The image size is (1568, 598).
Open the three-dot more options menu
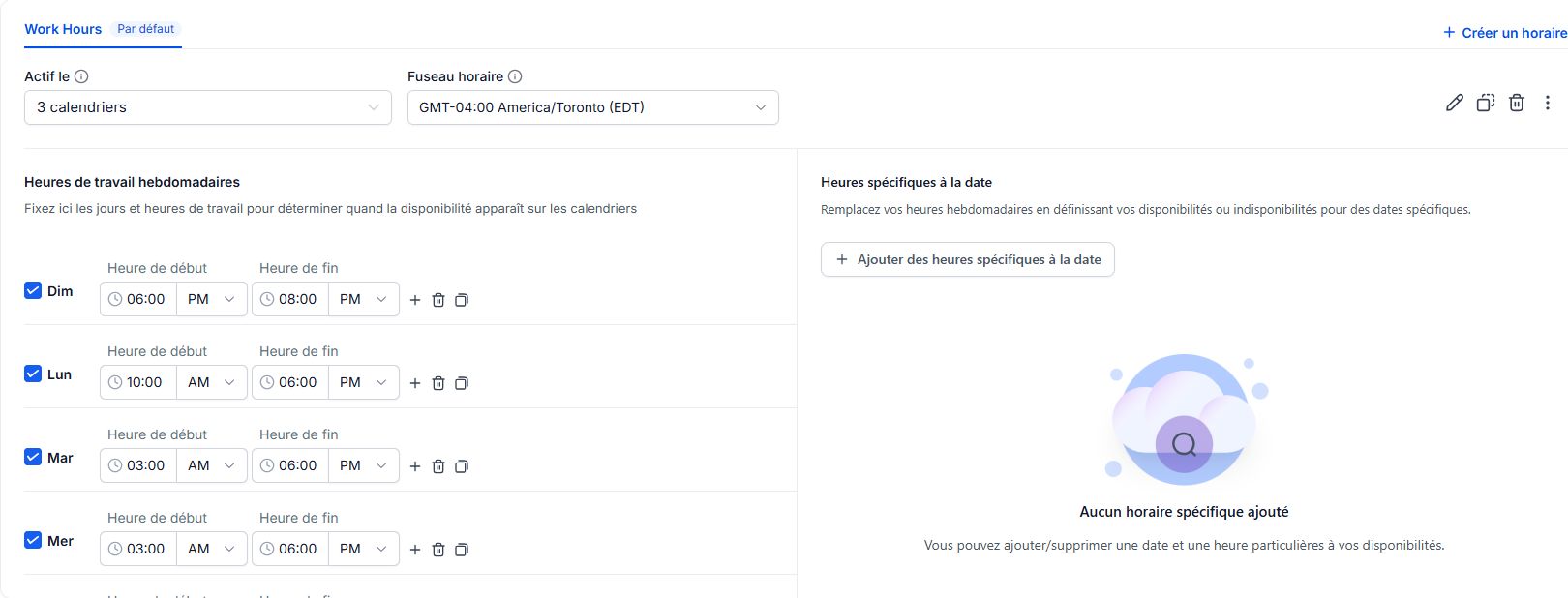(1548, 103)
